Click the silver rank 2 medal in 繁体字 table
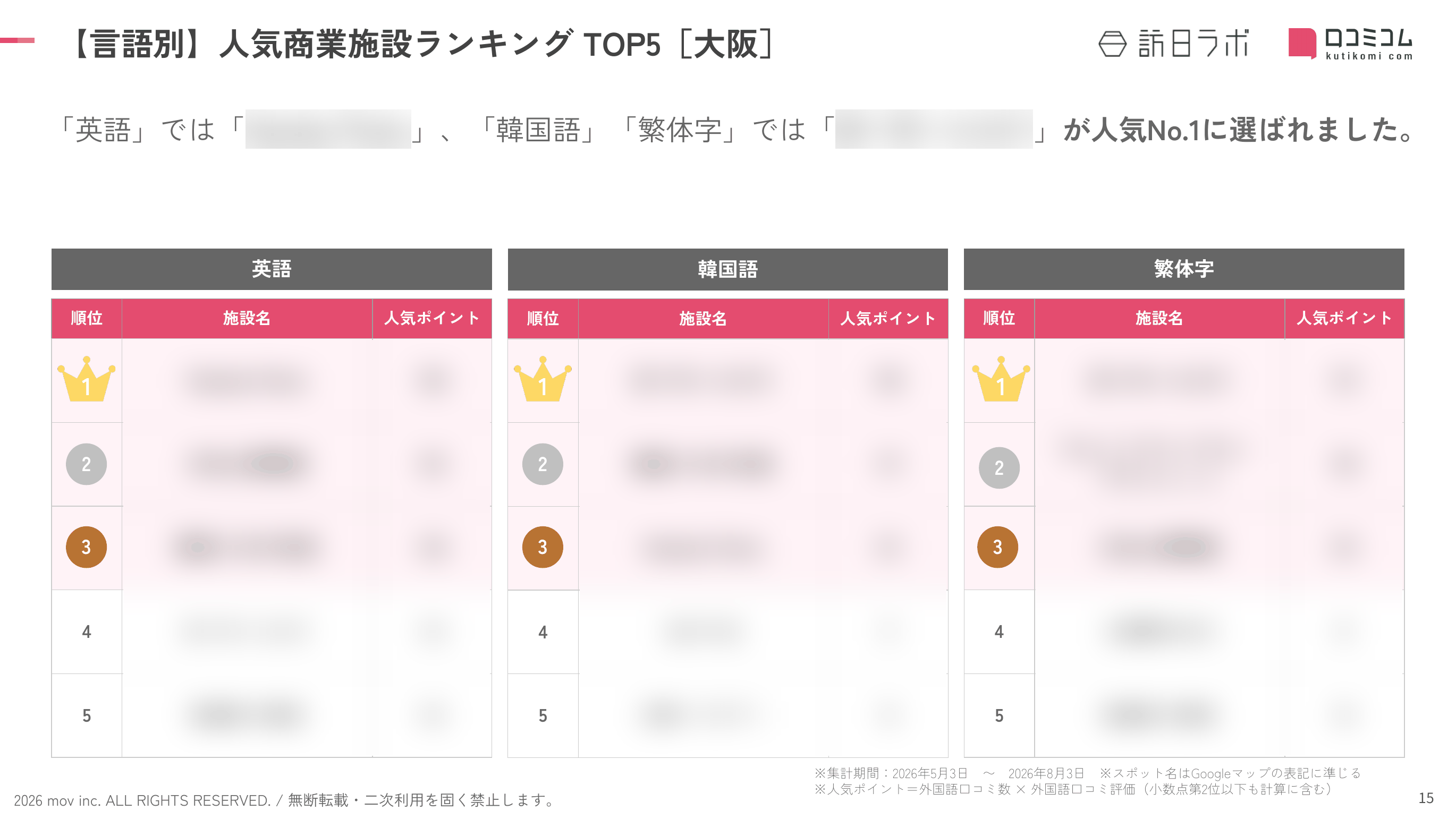 click(1000, 468)
